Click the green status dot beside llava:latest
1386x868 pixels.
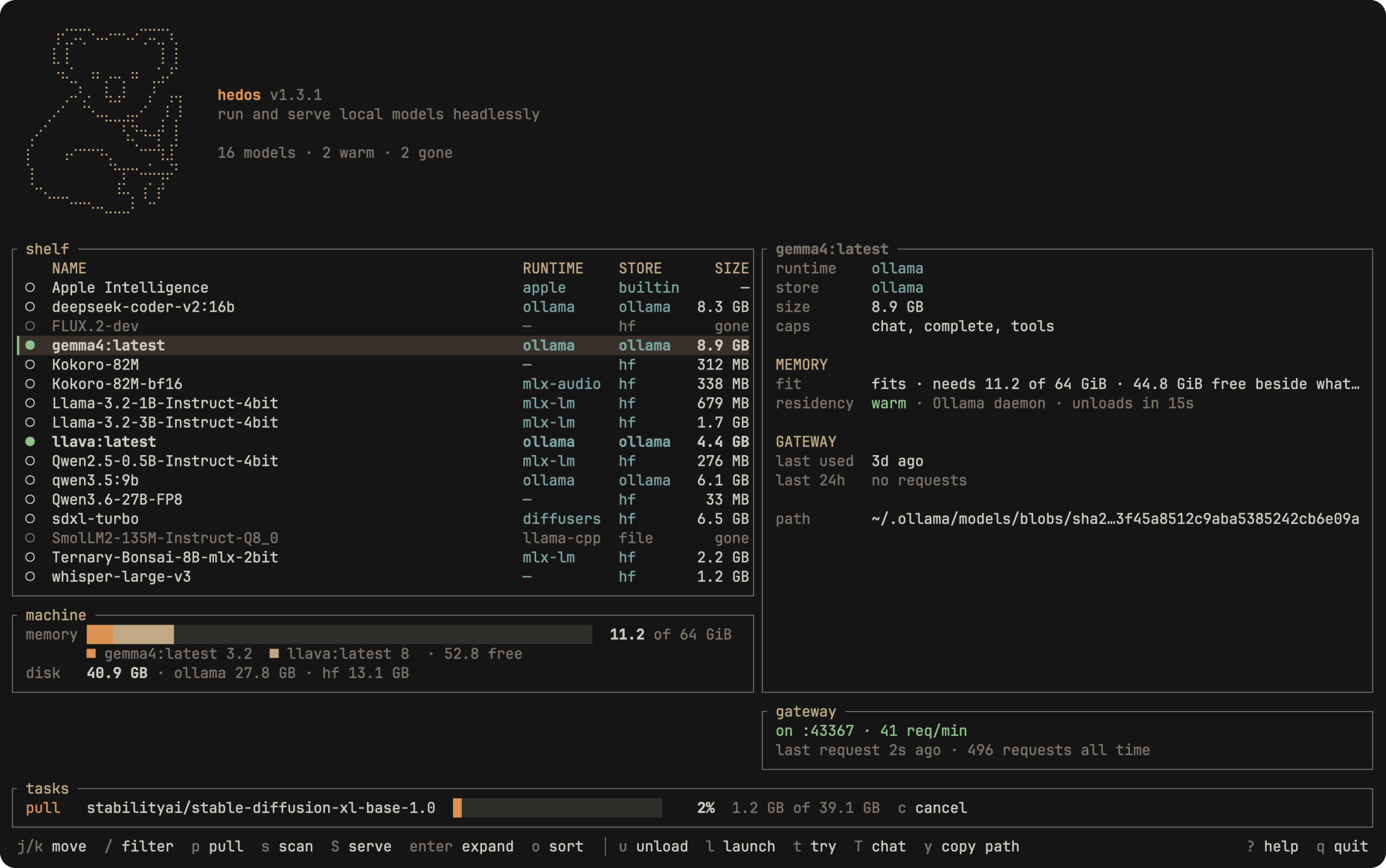(30, 442)
